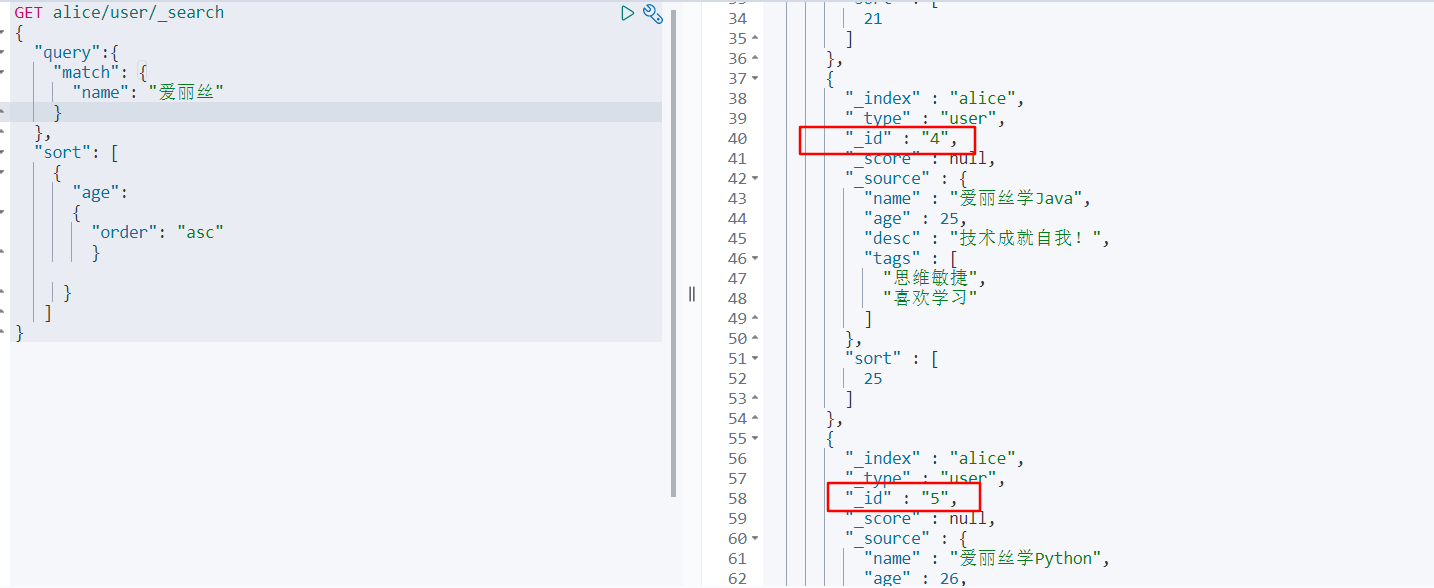Image resolution: width=1434 pixels, height=588 pixels.
Task: Click the Send request play icon
Action: [x=627, y=13]
